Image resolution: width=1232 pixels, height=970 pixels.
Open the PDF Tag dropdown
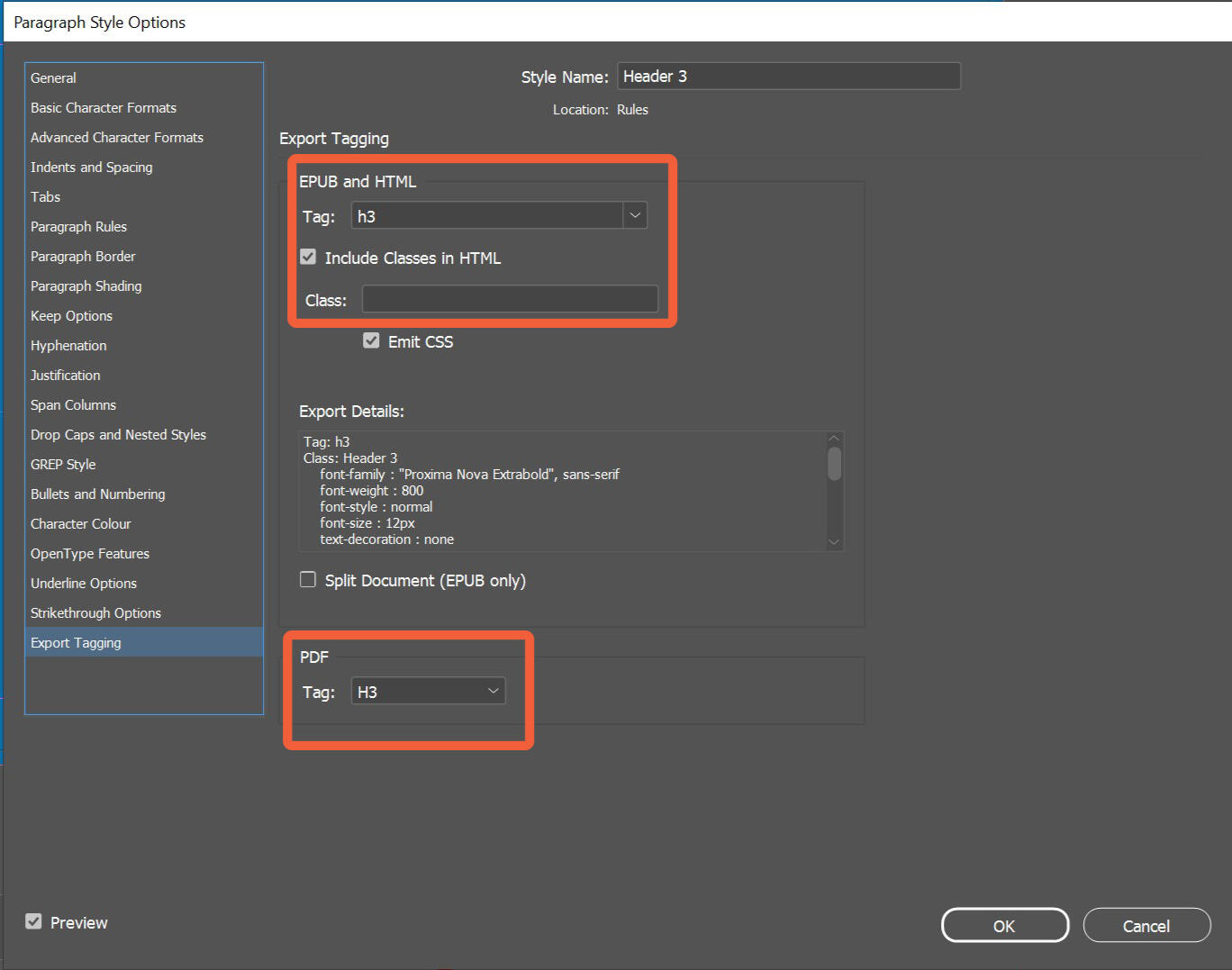click(493, 690)
